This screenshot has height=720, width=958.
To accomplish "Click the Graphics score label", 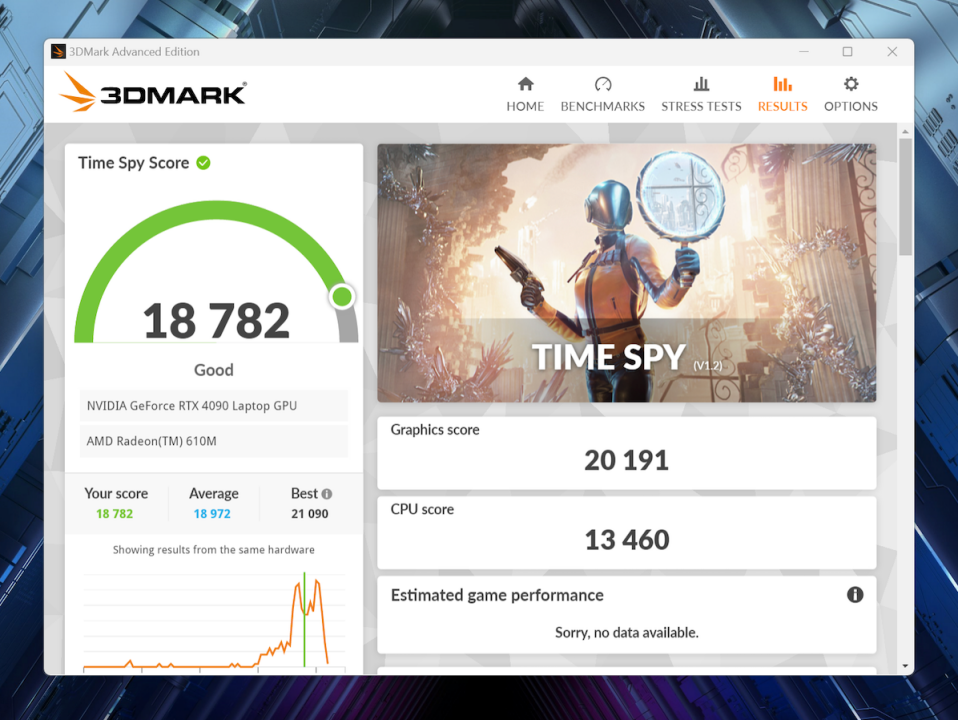I will coord(435,430).
